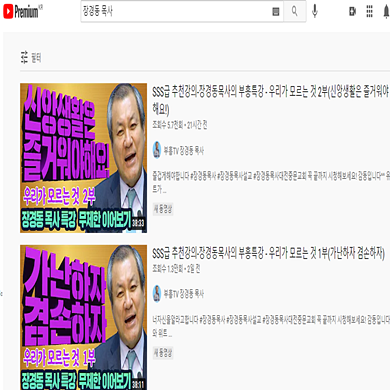Open the 신앙생활은 즐거워야해요 video thumbnail
Image resolution: width=390 pixels, height=390 pixels.
(83, 158)
